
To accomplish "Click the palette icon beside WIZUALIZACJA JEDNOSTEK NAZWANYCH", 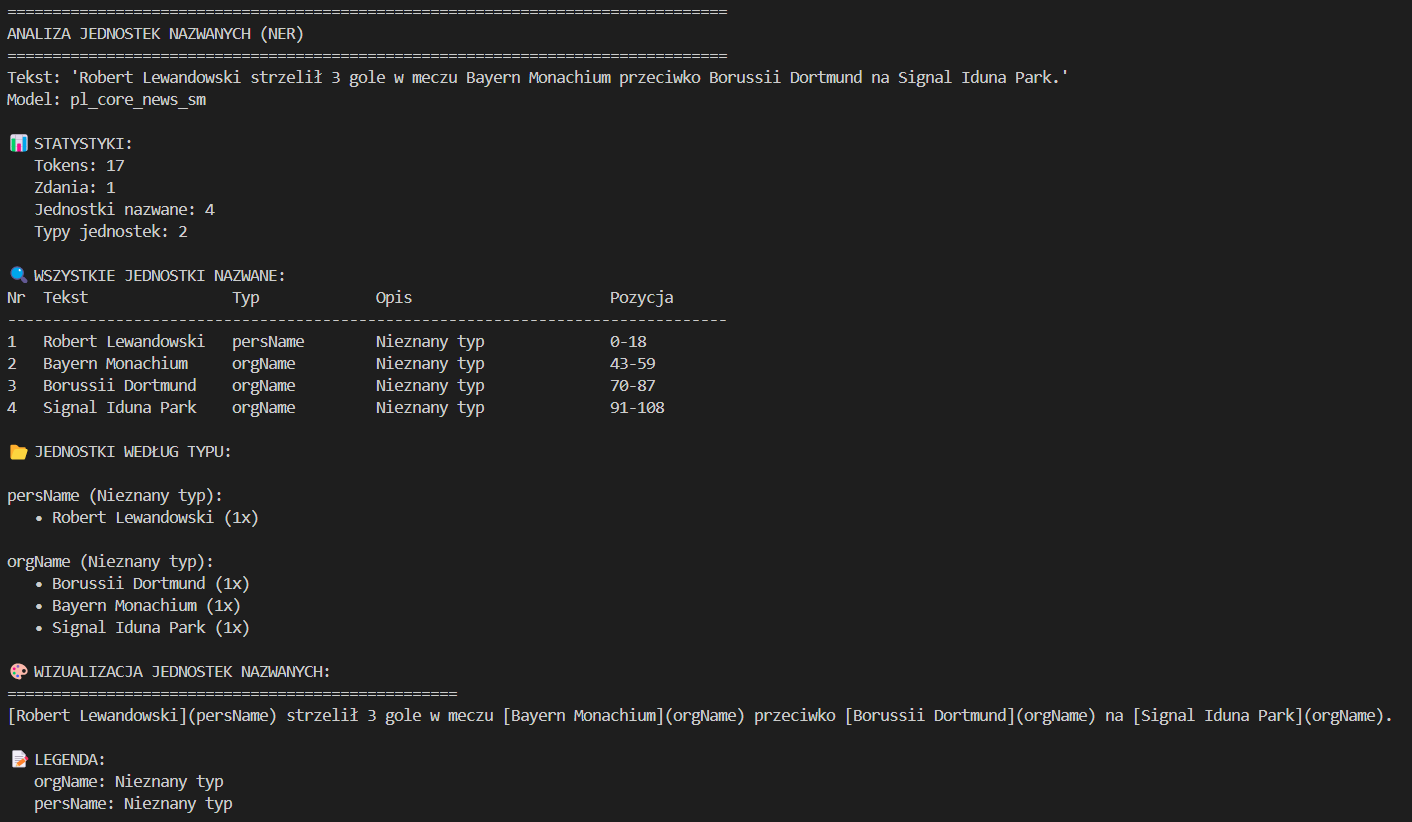I will (x=18, y=672).
